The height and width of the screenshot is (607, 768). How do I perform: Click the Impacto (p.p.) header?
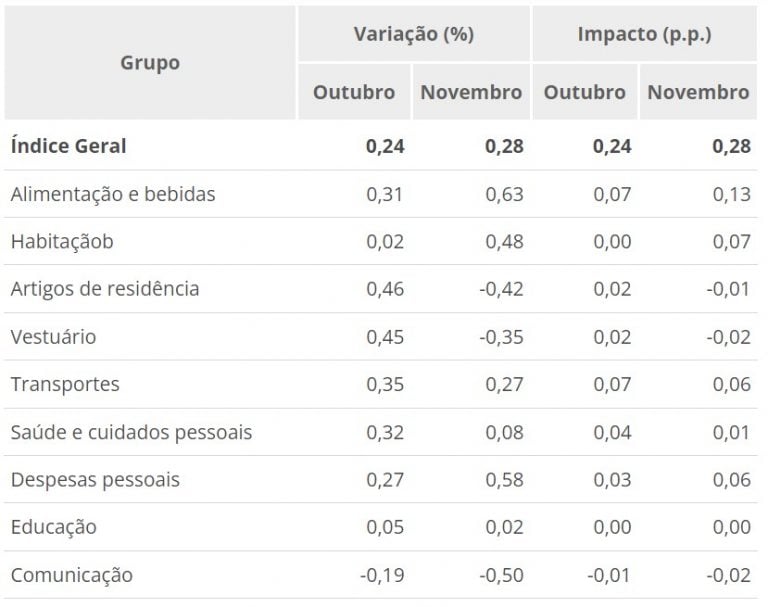[x=643, y=34]
